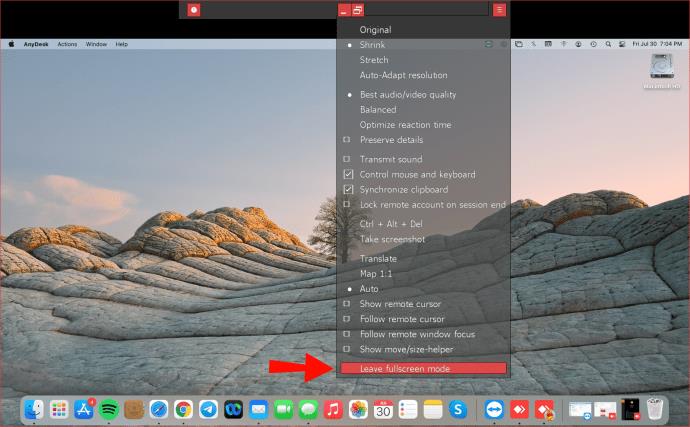Open Photos from the dock
Image resolution: width=690 pixels, height=427 pixels.
pos(358,409)
